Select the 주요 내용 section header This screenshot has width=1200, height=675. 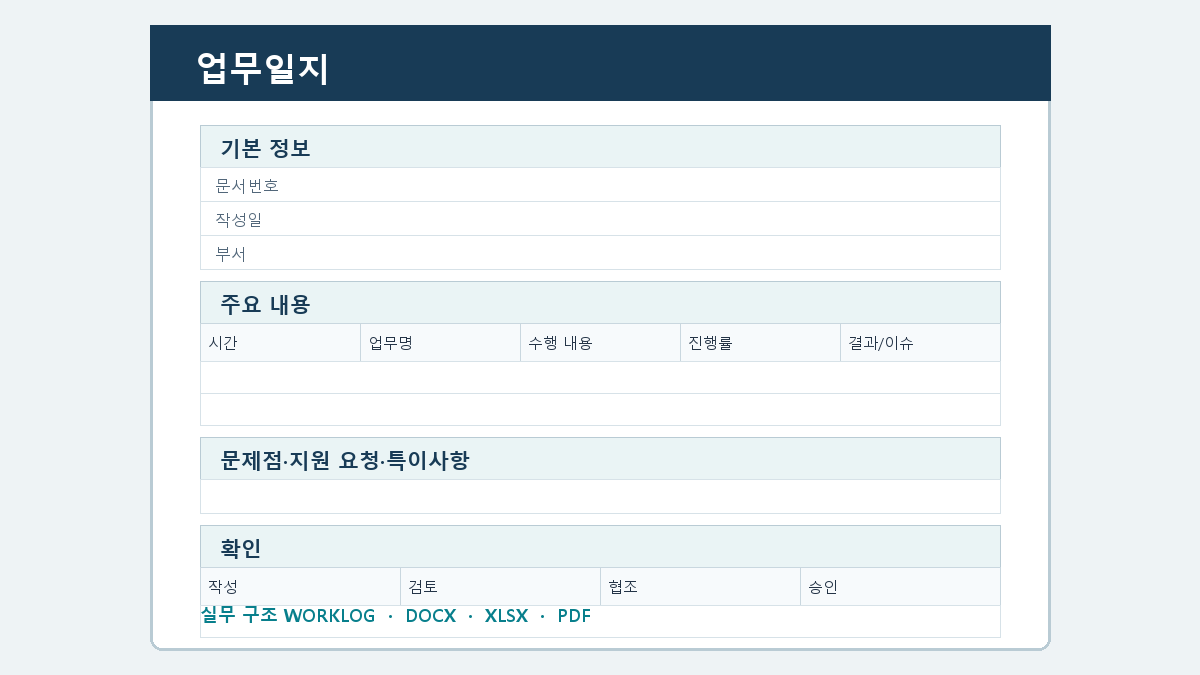tap(600, 303)
